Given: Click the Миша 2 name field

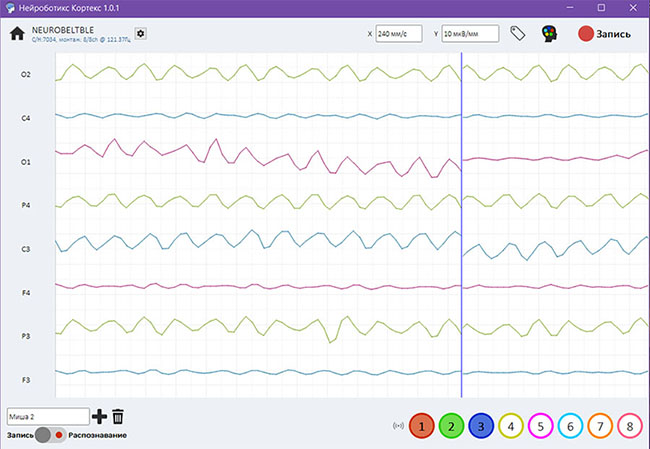Looking at the screenshot, I should (47, 416).
